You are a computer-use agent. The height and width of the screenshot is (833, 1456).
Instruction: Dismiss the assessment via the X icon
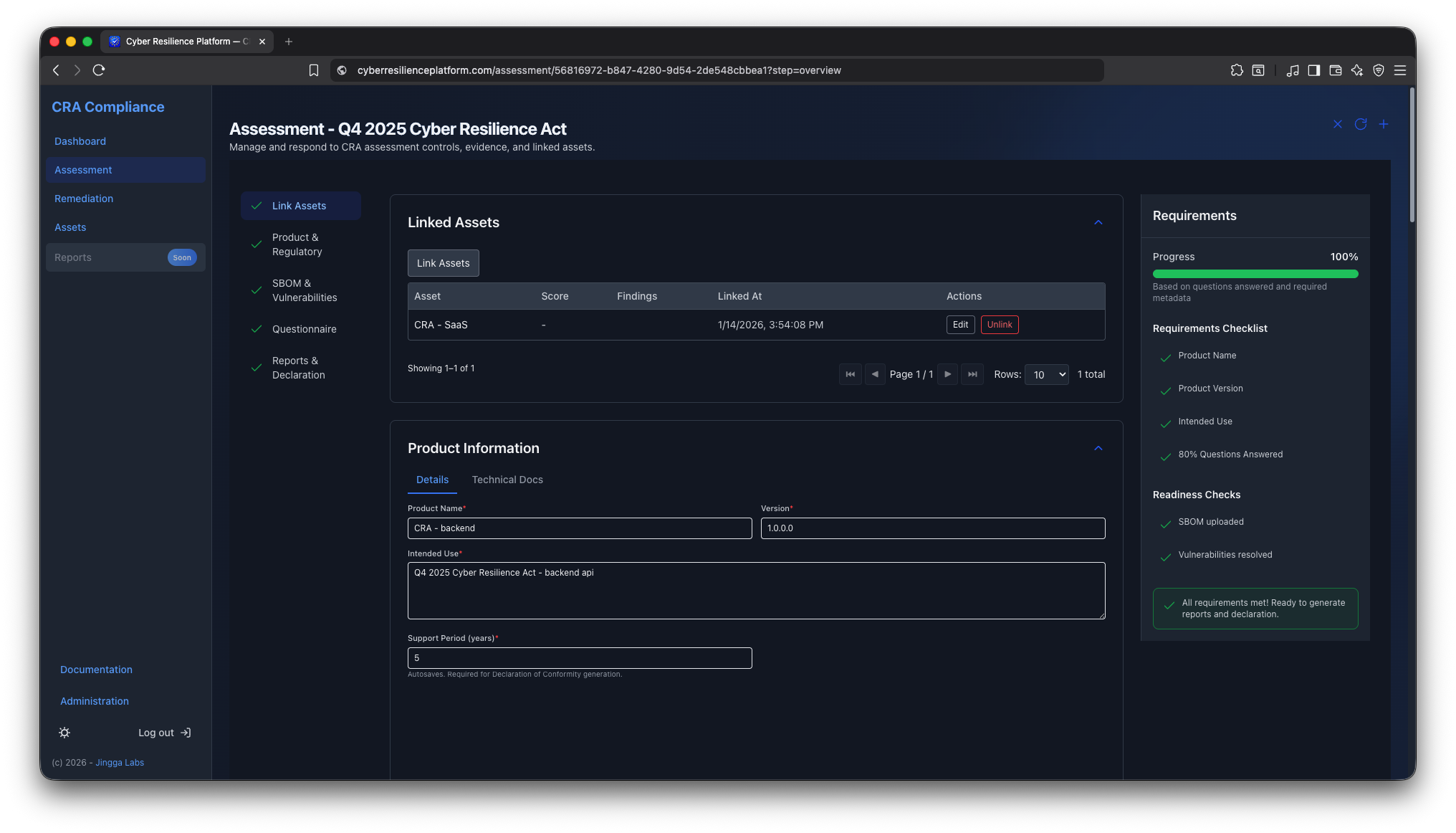coord(1337,124)
